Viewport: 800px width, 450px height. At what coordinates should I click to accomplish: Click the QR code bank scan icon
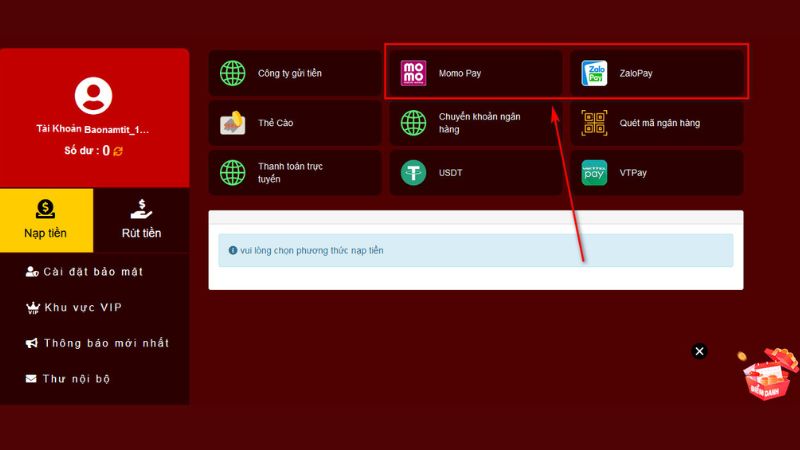click(594, 123)
